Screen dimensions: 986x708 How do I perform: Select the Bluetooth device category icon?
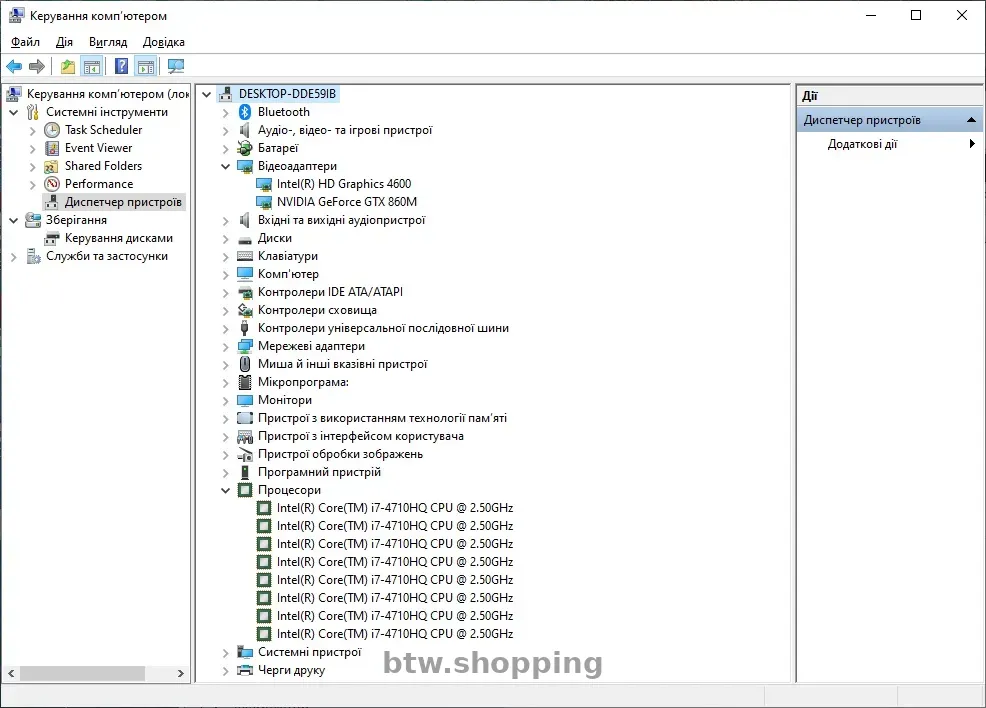[245, 112]
